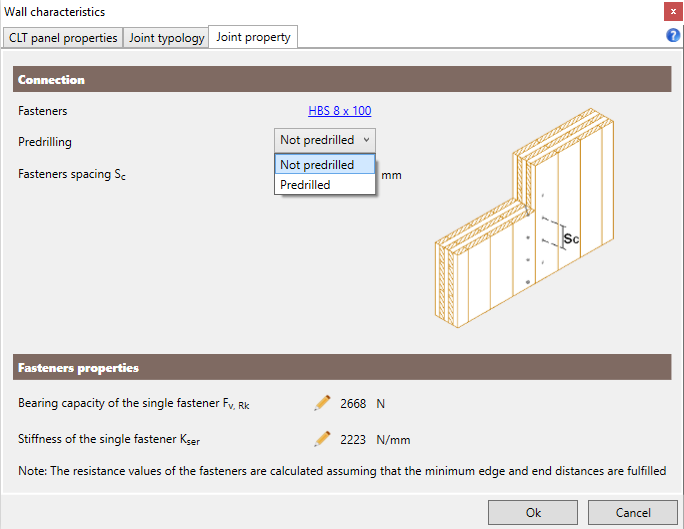
Task: Switch to the CLT panel properties tab
Action: [x=63, y=38]
